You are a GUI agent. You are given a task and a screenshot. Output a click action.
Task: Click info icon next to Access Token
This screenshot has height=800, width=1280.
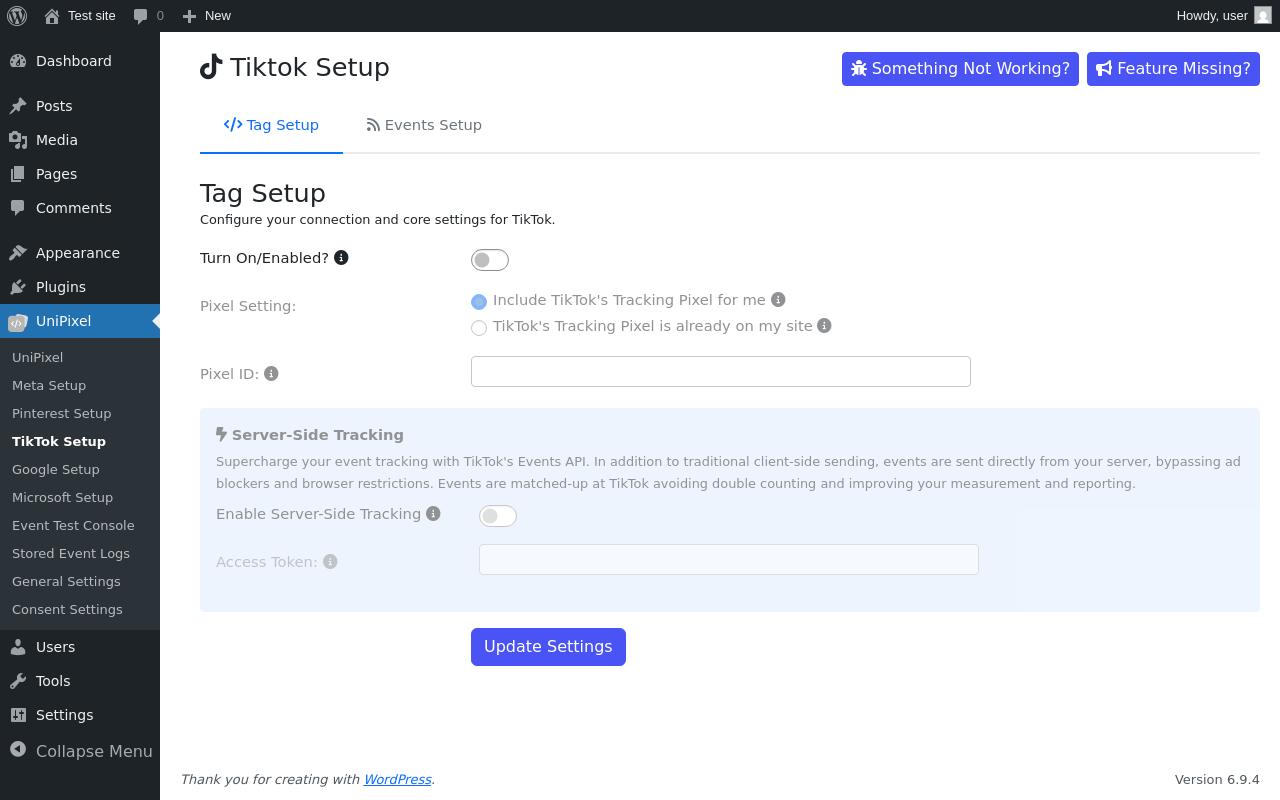coord(330,561)
